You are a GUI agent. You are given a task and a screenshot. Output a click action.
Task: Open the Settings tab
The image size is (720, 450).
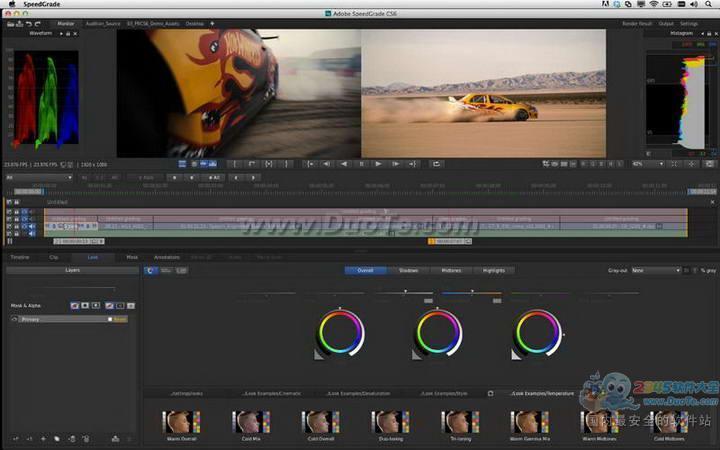pyautogui.click(x=689, y=23)
